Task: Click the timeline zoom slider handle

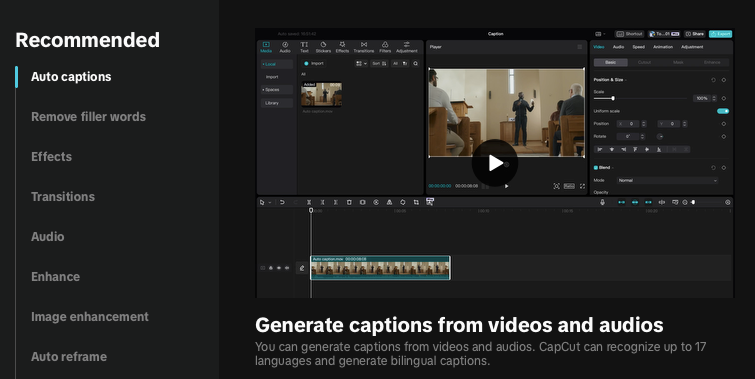Action: [x=693, y=202]
